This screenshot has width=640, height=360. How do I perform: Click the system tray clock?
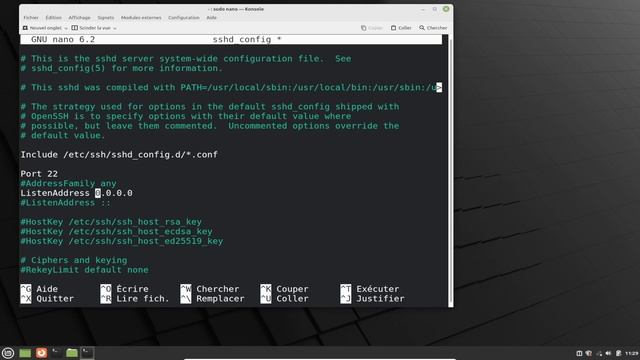631,353
